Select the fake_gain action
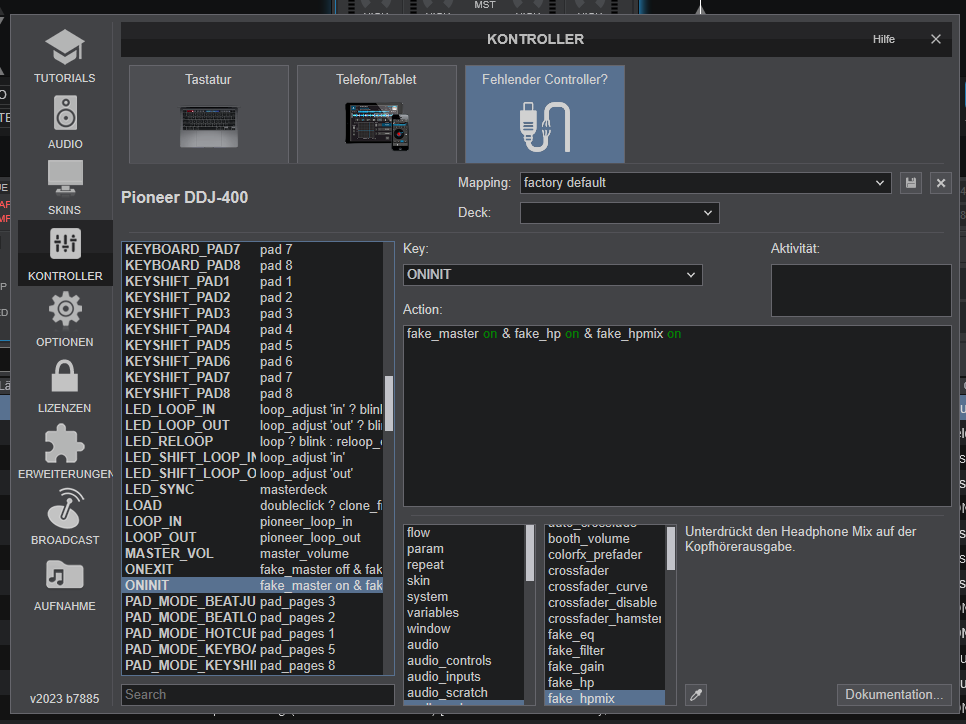 click(605, 667)
